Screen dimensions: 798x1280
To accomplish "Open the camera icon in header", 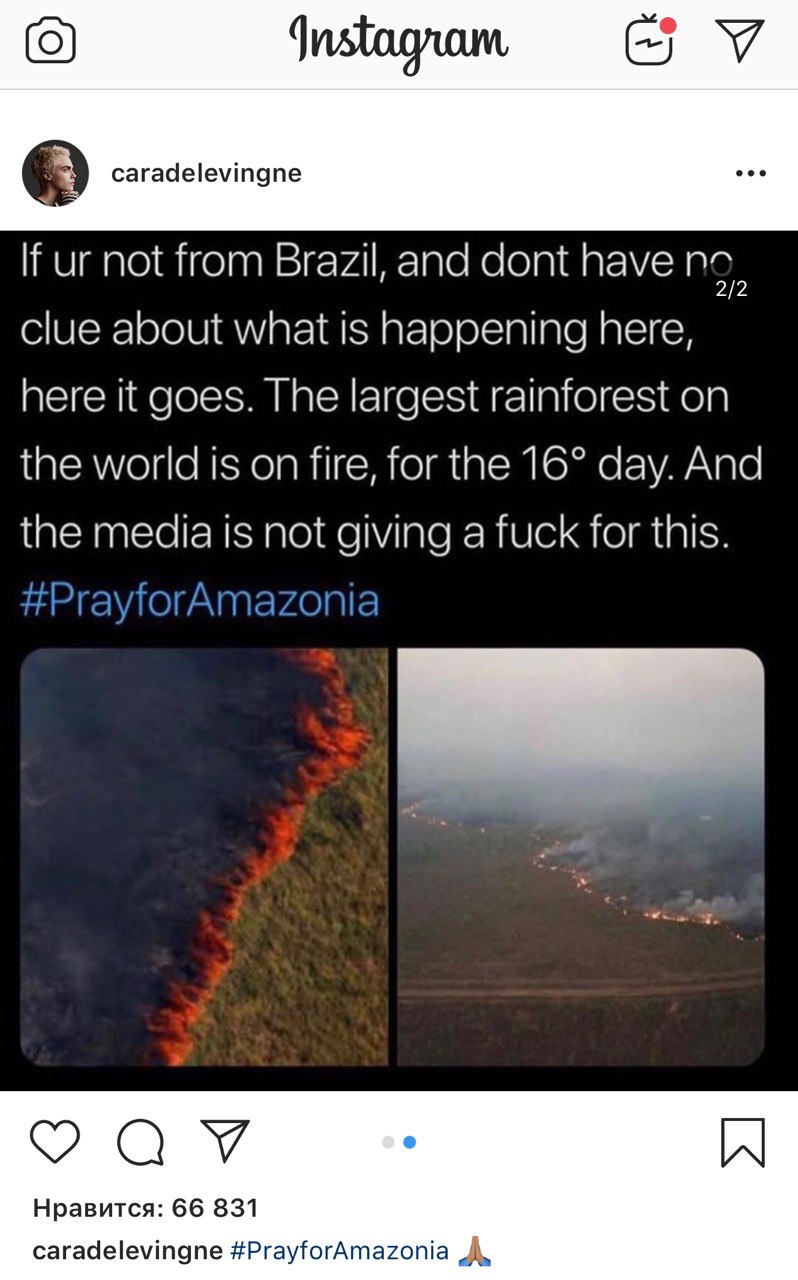I will point(50,41).
